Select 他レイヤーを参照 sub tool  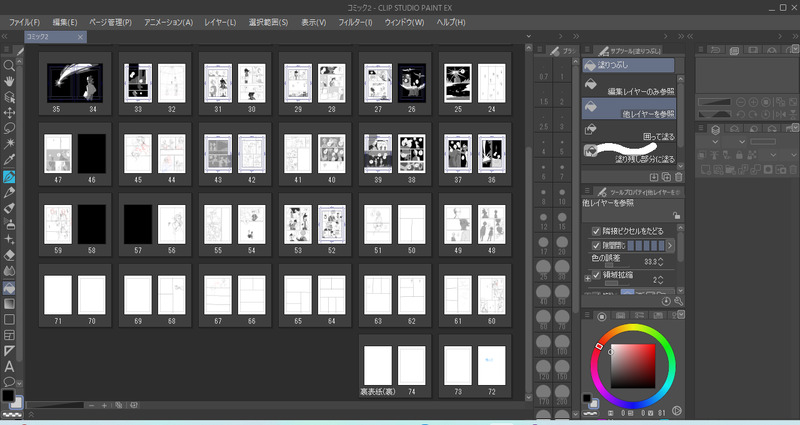point(629,108)
